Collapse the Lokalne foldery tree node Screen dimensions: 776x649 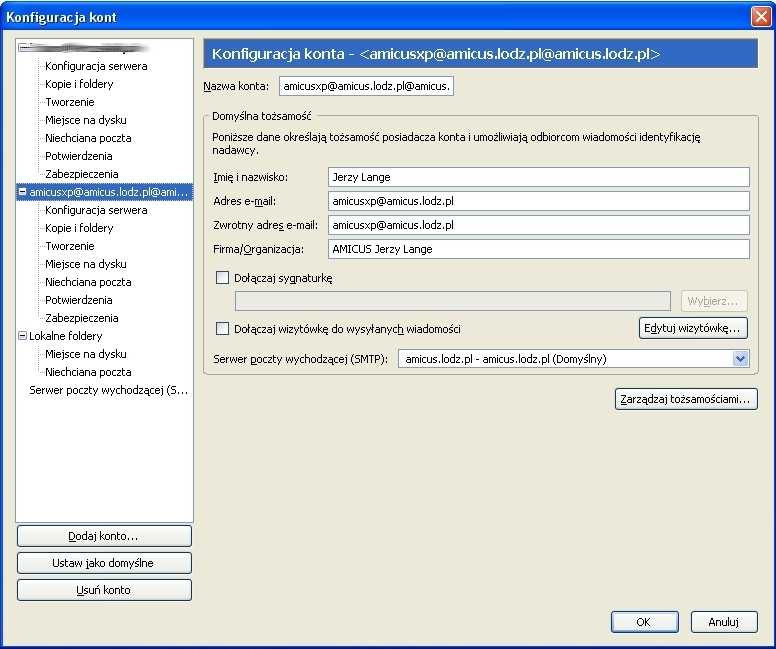[x=23, y=336]
